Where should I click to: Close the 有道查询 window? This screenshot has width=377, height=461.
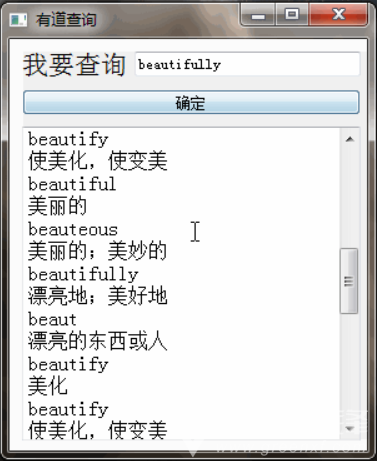click(338, 14)
